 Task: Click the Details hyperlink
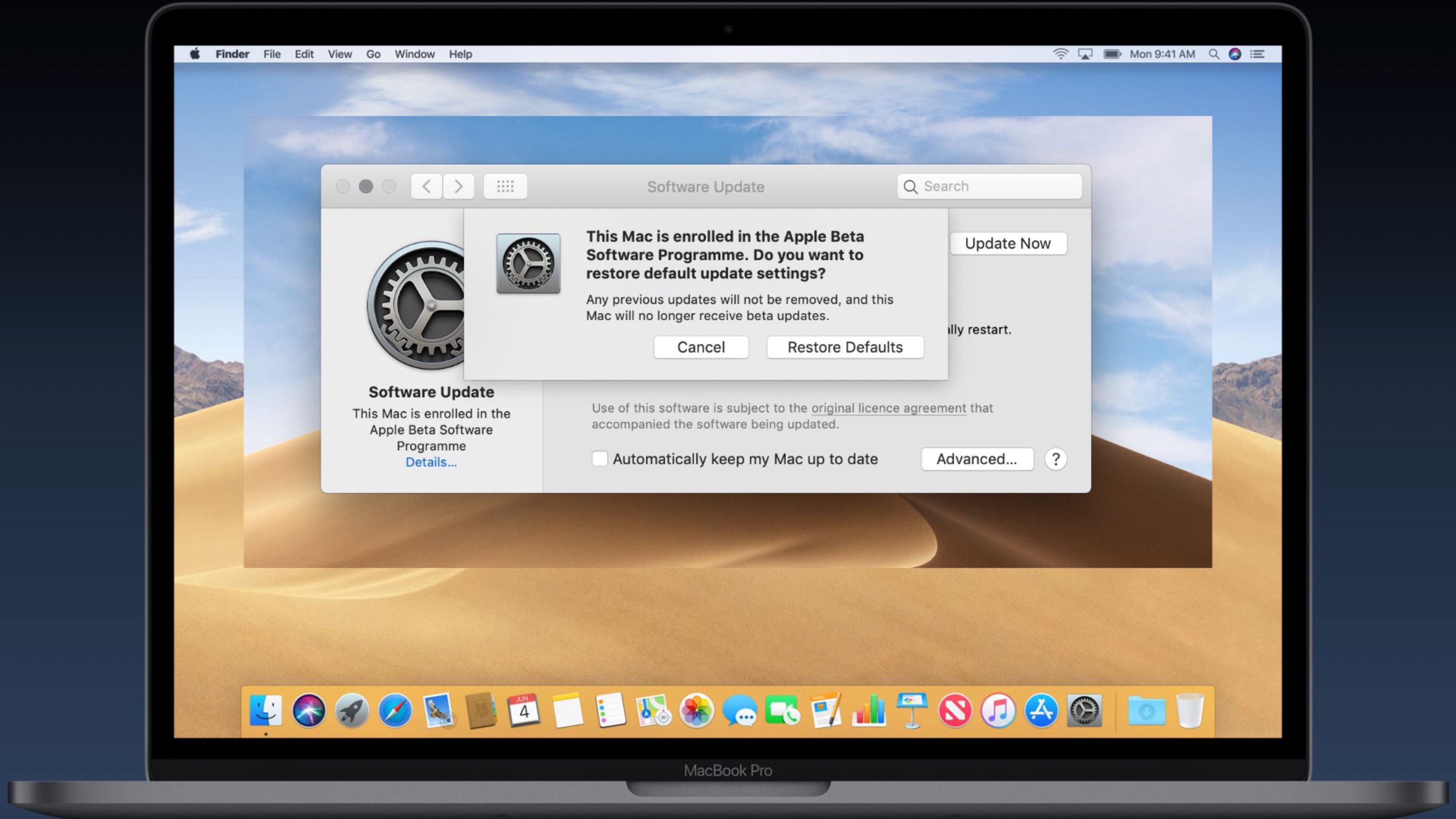click(430, 461)
